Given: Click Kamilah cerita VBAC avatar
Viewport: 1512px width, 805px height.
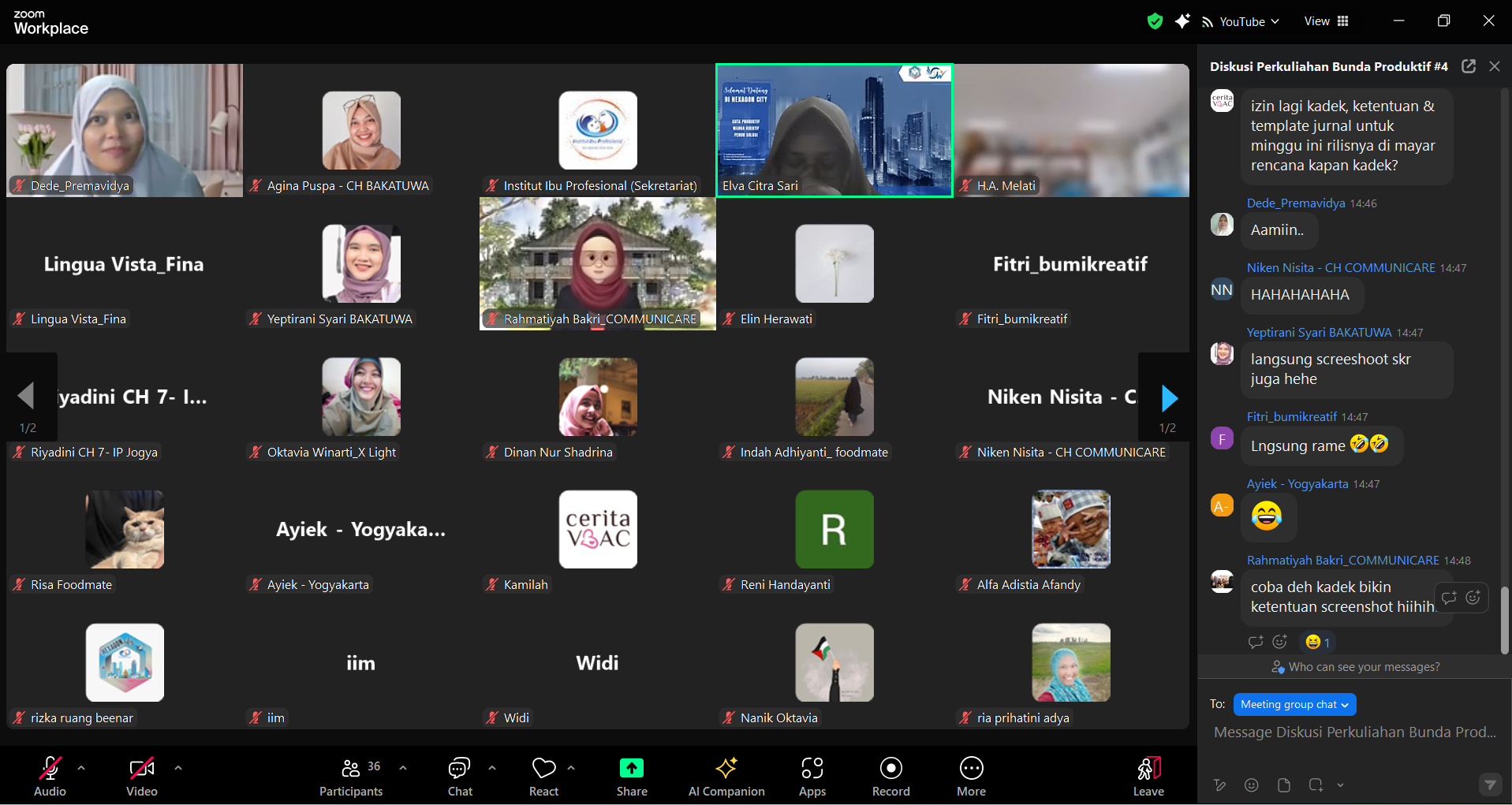Looking at the screenshot, I should (x=598, y=529).
